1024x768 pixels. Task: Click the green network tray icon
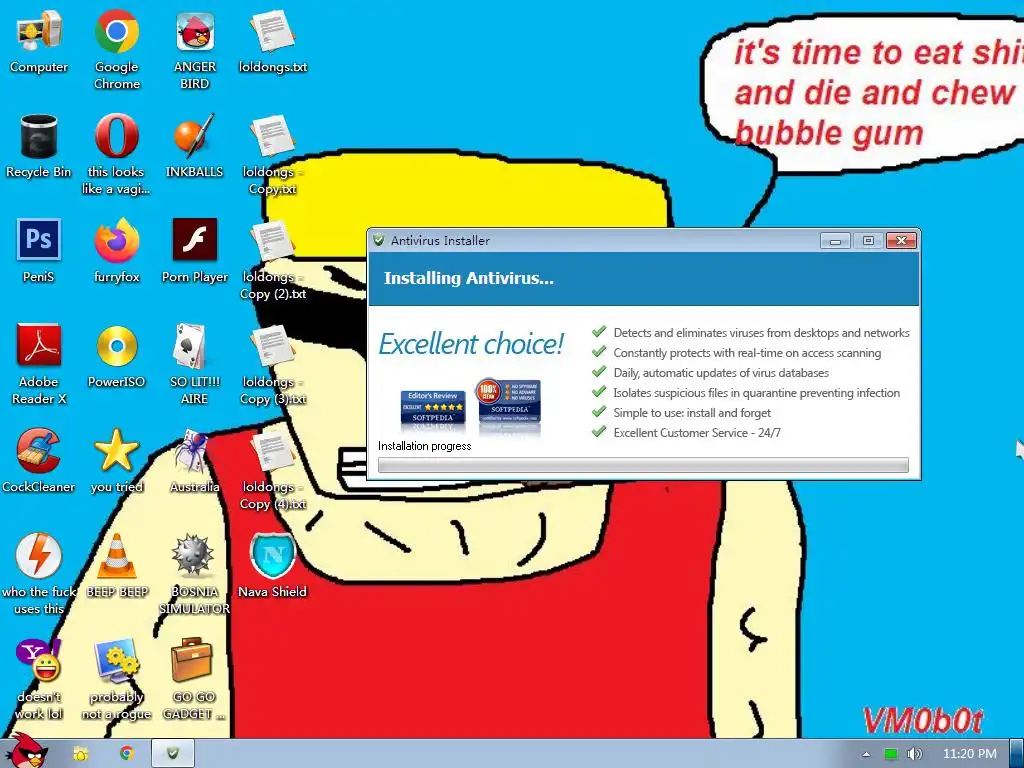891,754
